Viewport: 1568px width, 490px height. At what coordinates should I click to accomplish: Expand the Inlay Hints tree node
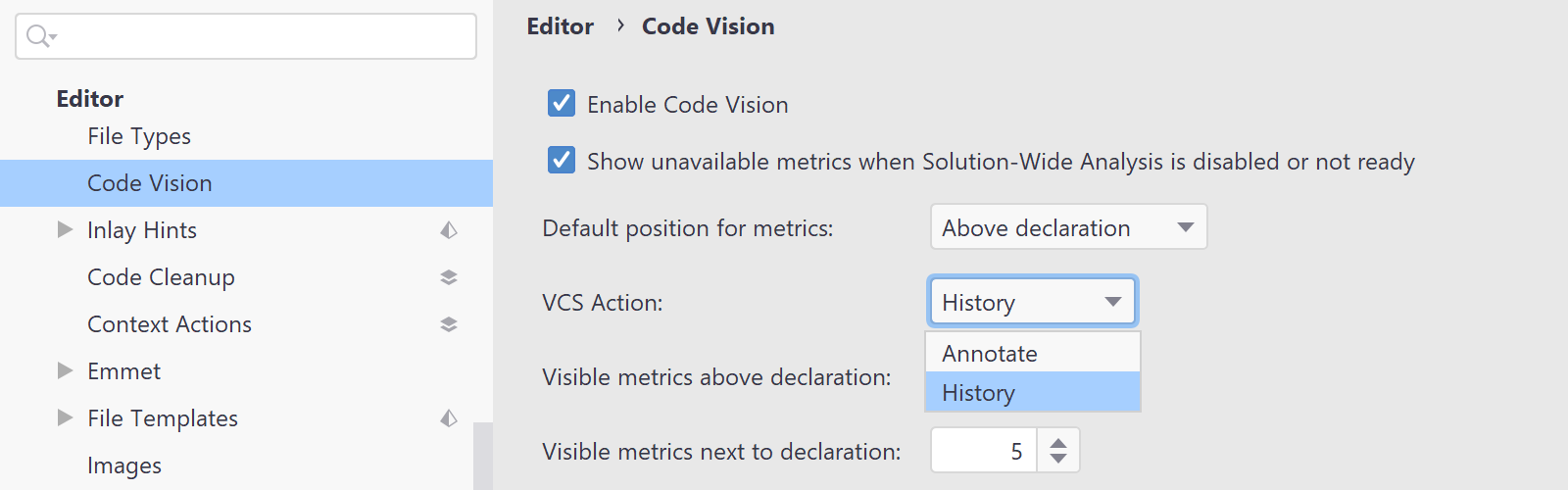[65, 229]
